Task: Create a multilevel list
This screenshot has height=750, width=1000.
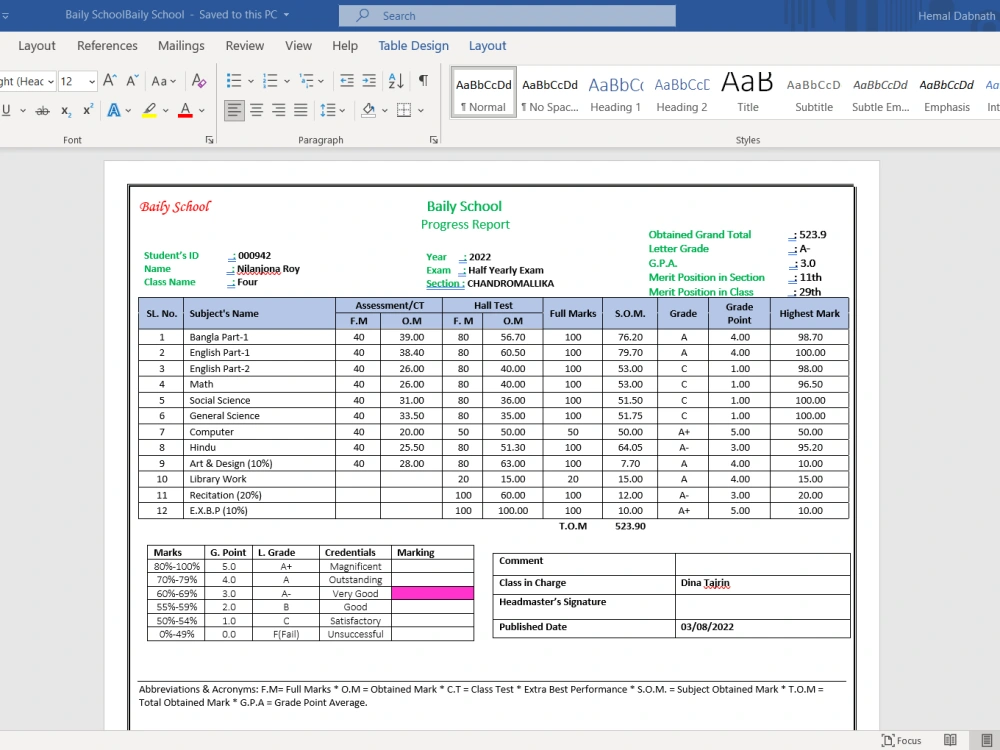Action: 307,80
